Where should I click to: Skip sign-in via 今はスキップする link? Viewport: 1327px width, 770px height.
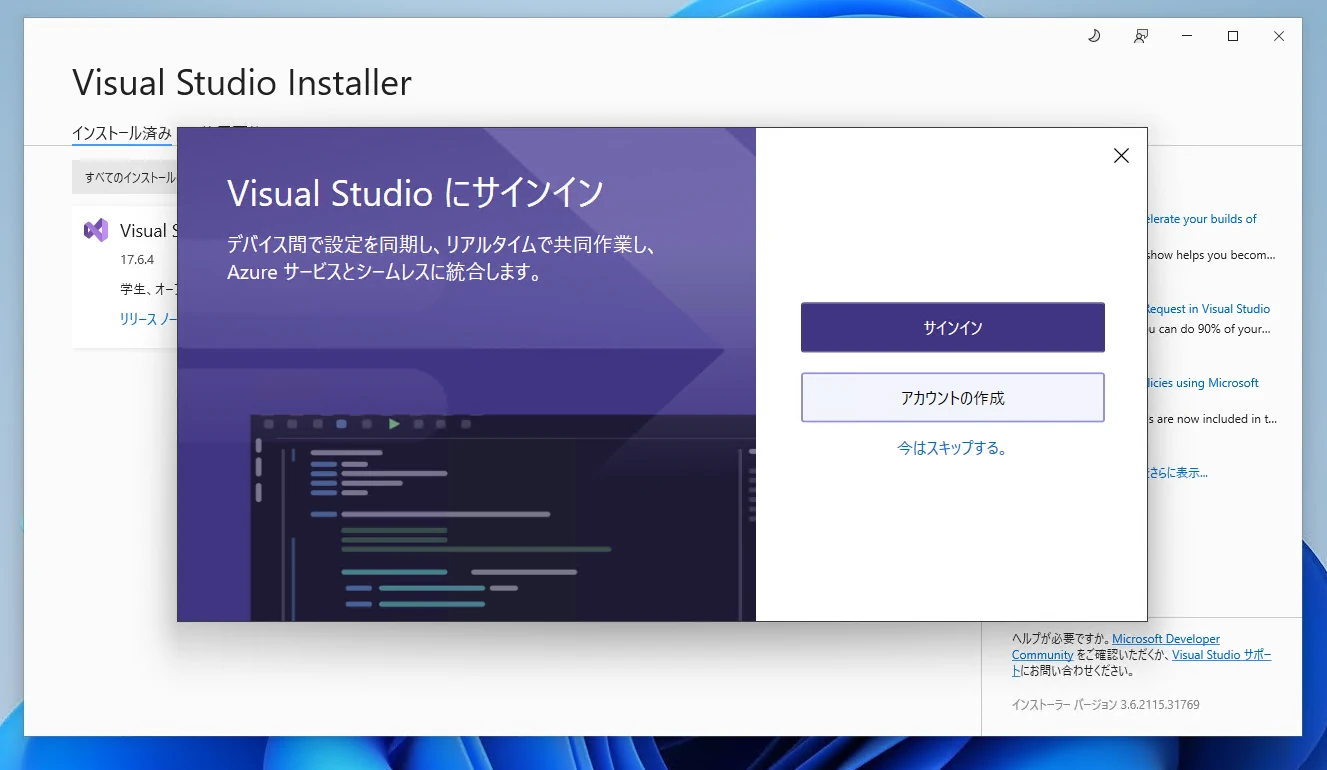tap(952, 448)
